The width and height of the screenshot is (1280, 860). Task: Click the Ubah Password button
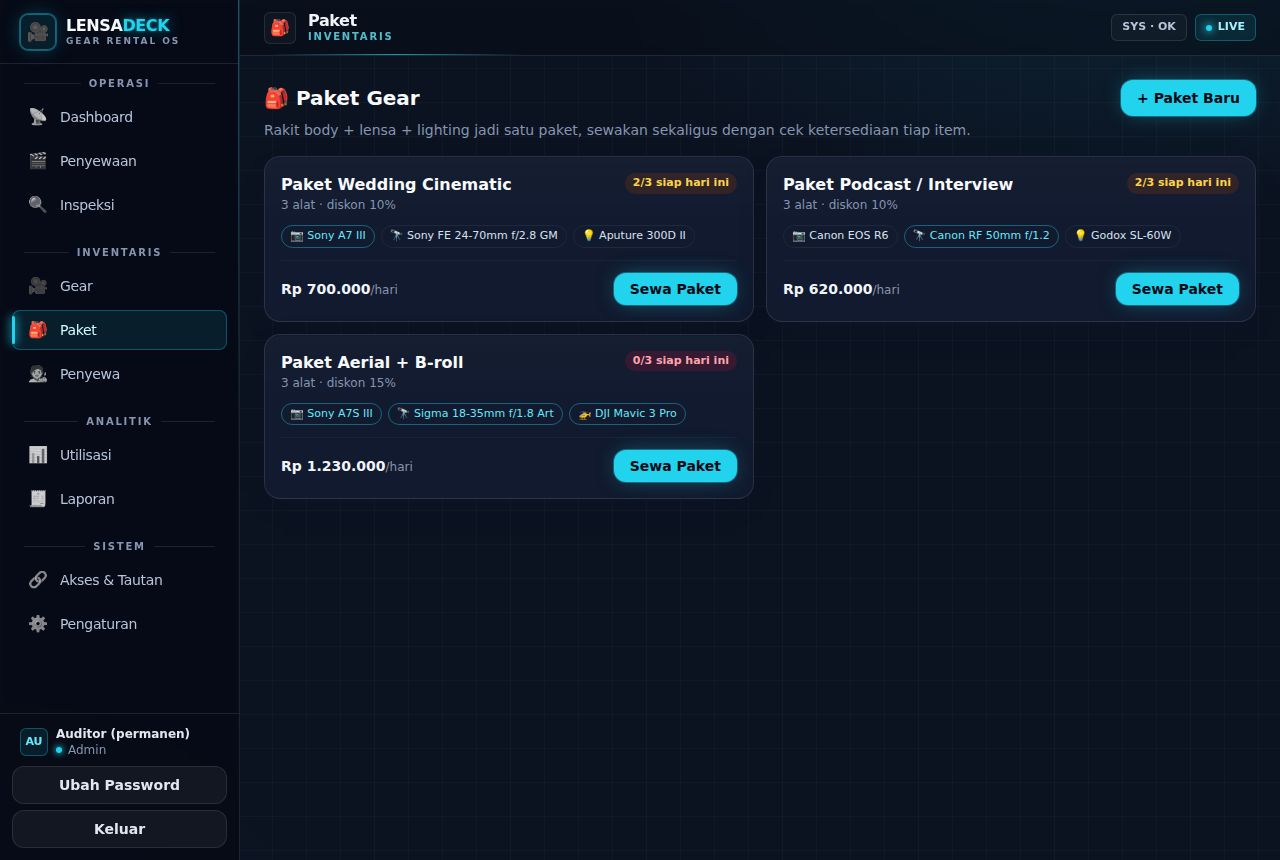[x=119, y=785]
